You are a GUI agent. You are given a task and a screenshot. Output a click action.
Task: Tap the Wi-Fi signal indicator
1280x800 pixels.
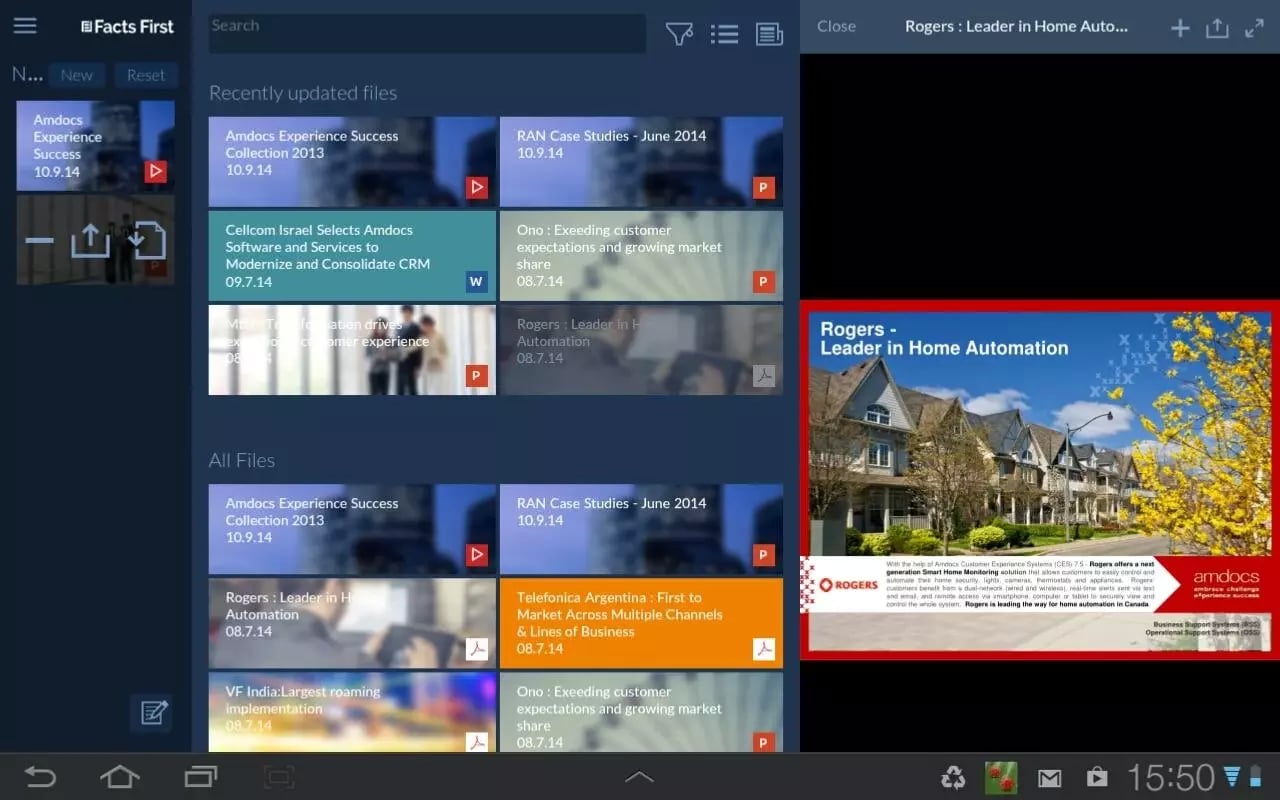pos(1232,777)
